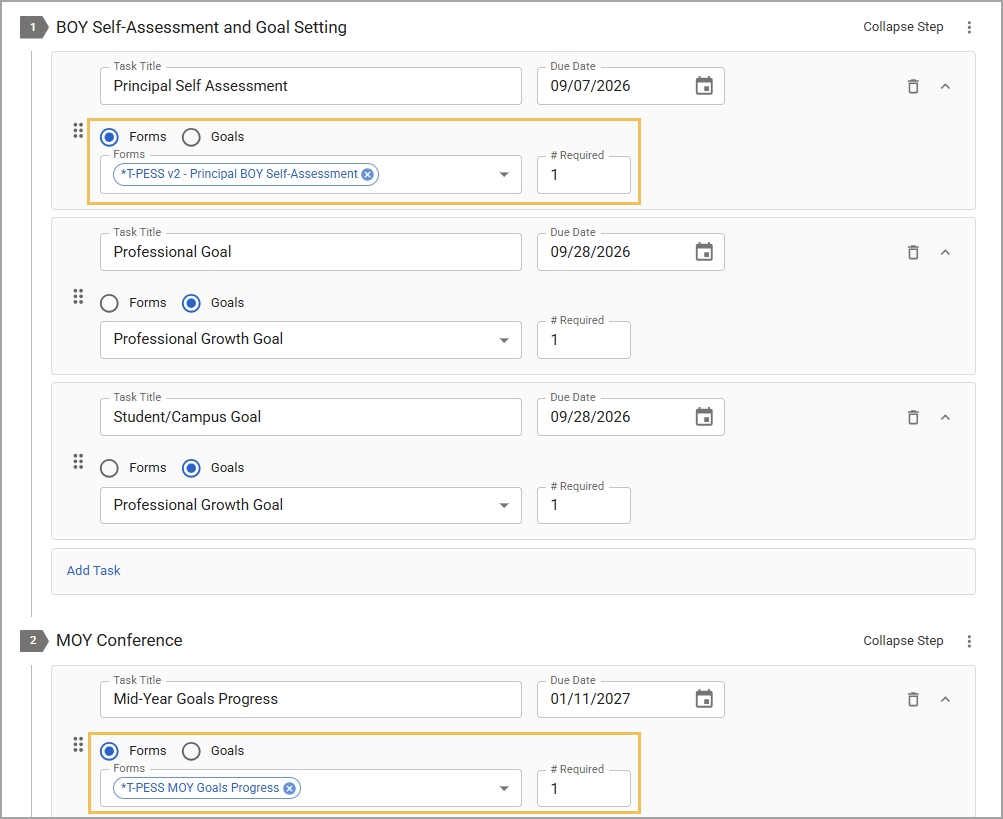The height and width of the screenshot is (819, 1003).
Task: Collapse the Principal Self Assessment task chevron
Action: (x=945, y=86)
